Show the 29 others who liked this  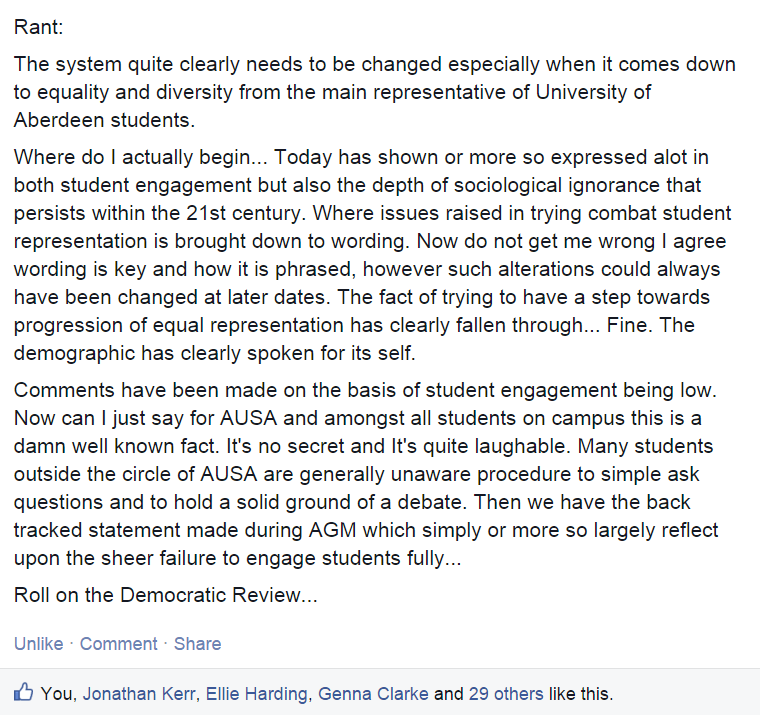pos(506,694)
